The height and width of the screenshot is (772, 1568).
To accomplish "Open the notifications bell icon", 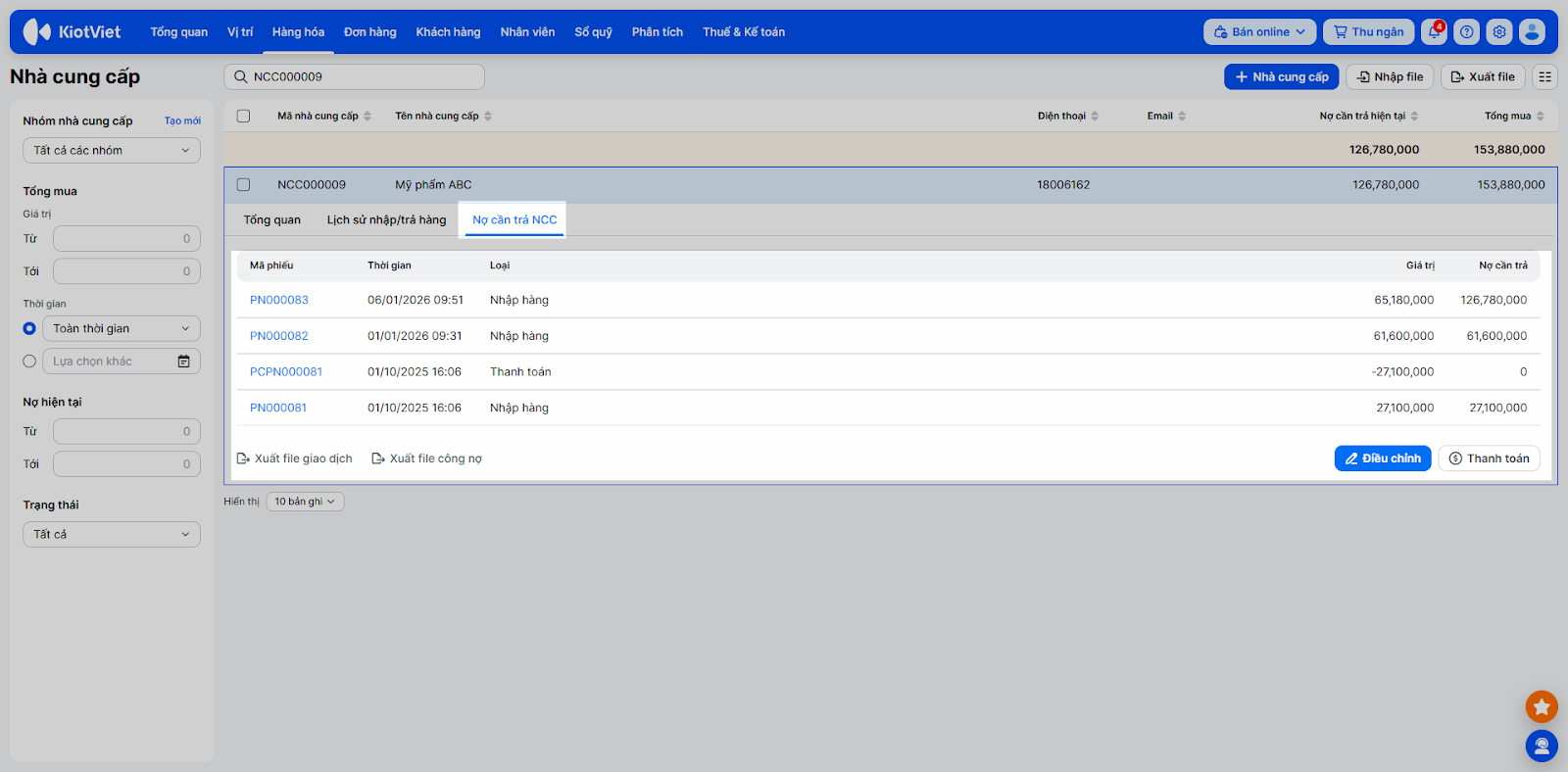I will coord(1434,32).
